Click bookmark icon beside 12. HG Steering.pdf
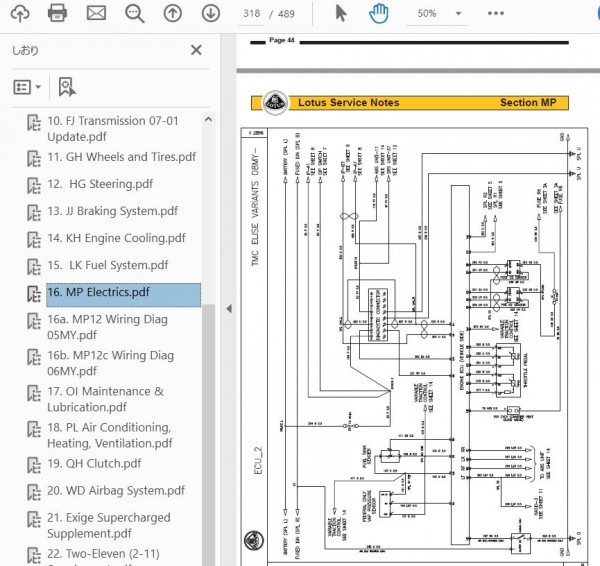This screenshot has width=600, height=566. [x=34, y=185]
